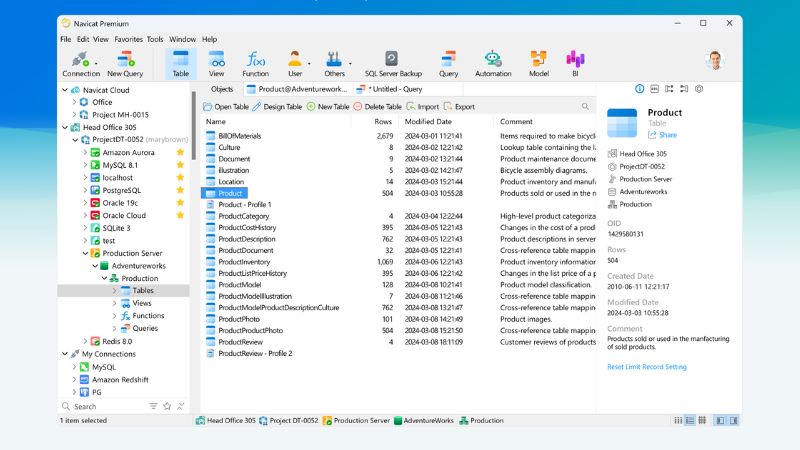Screen dimensions: 800x450
Task: Open the File menu
Action: click(66, 39)
